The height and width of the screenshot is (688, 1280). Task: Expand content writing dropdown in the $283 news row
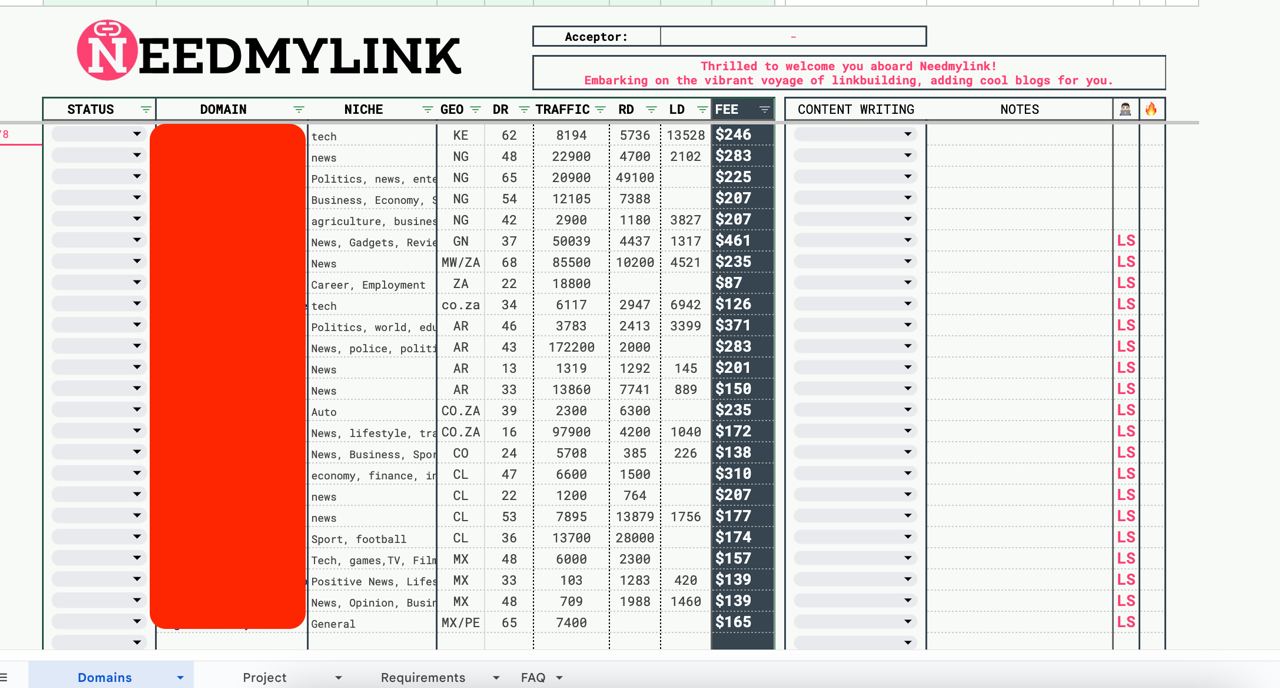[x=908, y=155]
